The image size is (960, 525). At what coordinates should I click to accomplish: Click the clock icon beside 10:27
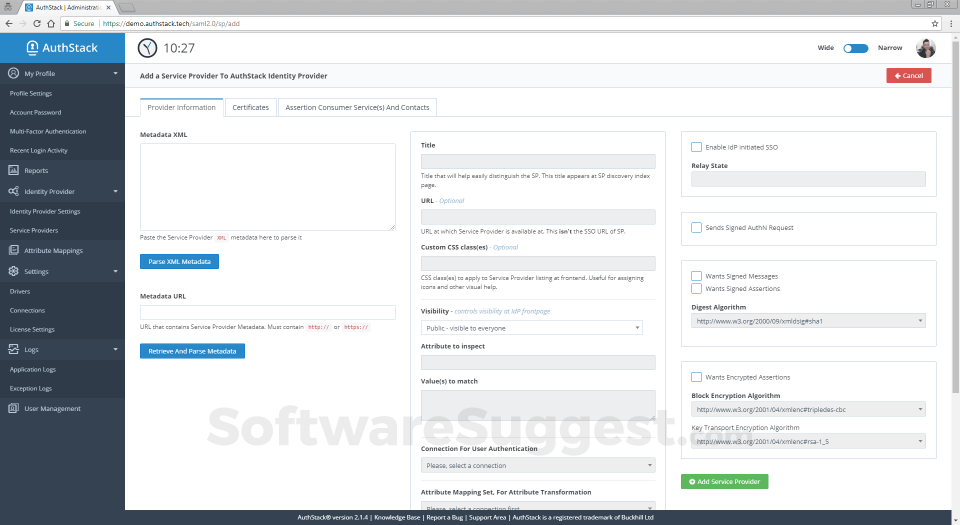pyautogui.click(x=147, y=48)
